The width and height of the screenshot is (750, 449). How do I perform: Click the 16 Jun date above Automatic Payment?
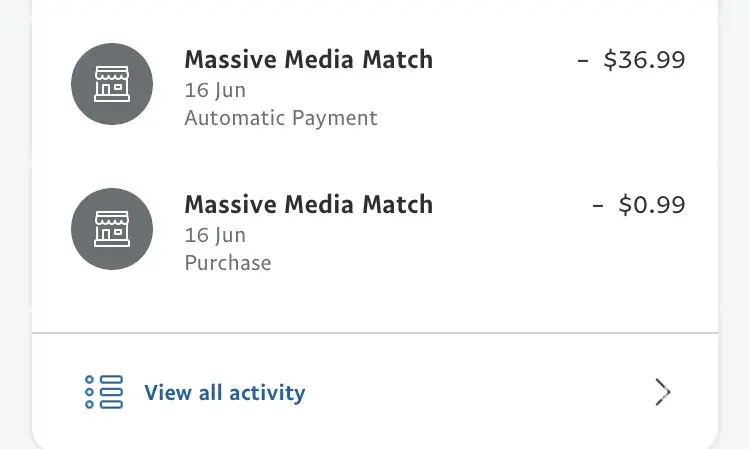(x=215, y=90)
